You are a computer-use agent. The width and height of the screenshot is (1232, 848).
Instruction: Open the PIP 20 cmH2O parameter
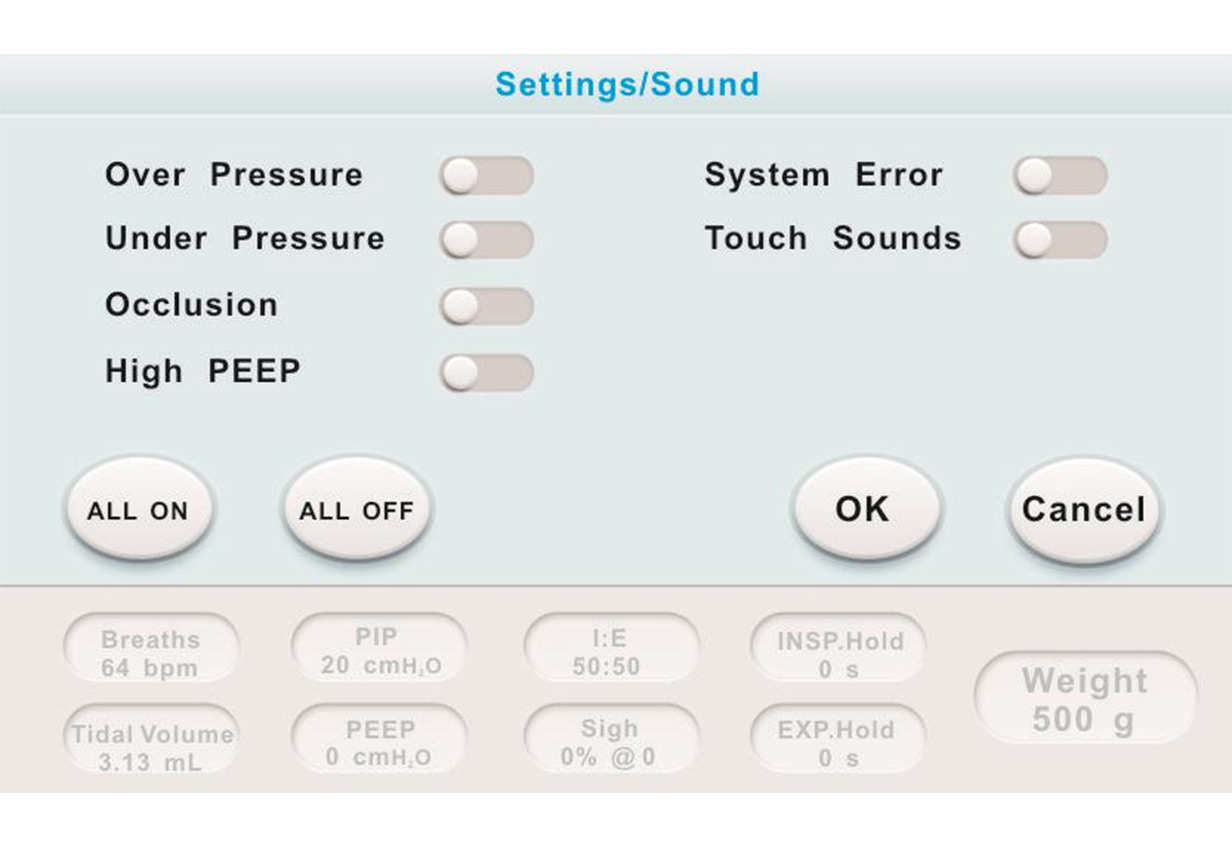(x=379, y=651)
